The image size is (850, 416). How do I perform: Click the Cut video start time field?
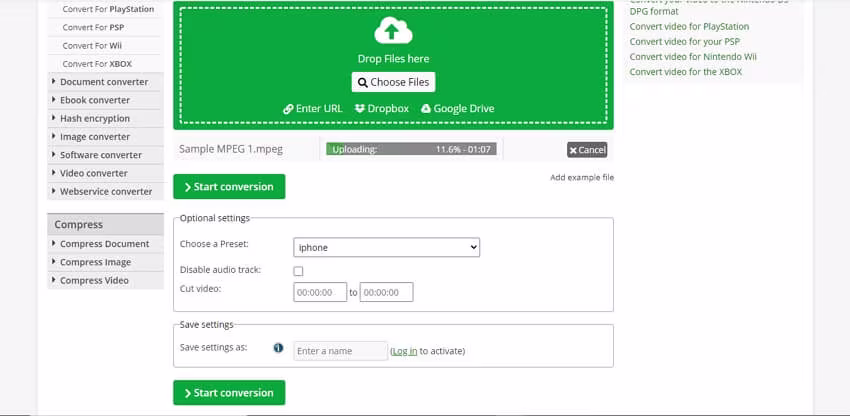(320, 292)
